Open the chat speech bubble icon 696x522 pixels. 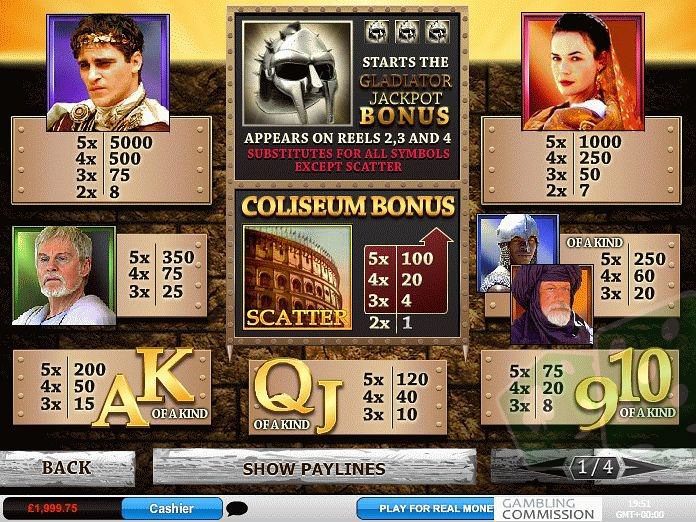pos(237,509)
